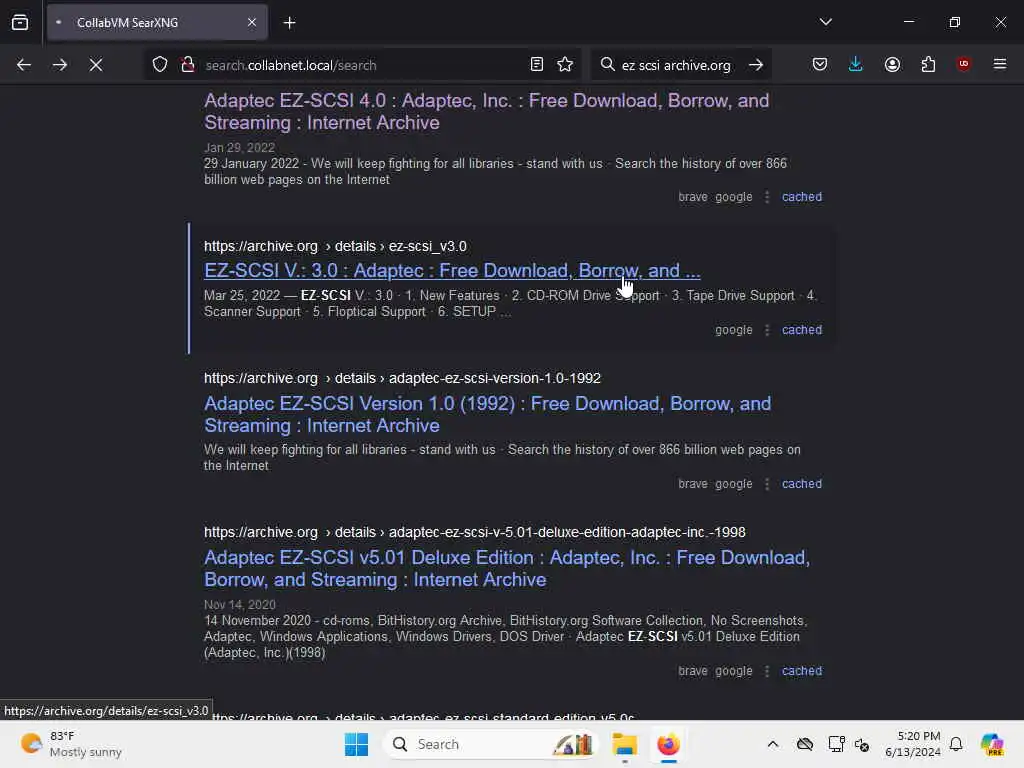Click google engine under v5.01 Deluxe Edition
This screenshot has height=768, width=1024.
tap(733, 671)
